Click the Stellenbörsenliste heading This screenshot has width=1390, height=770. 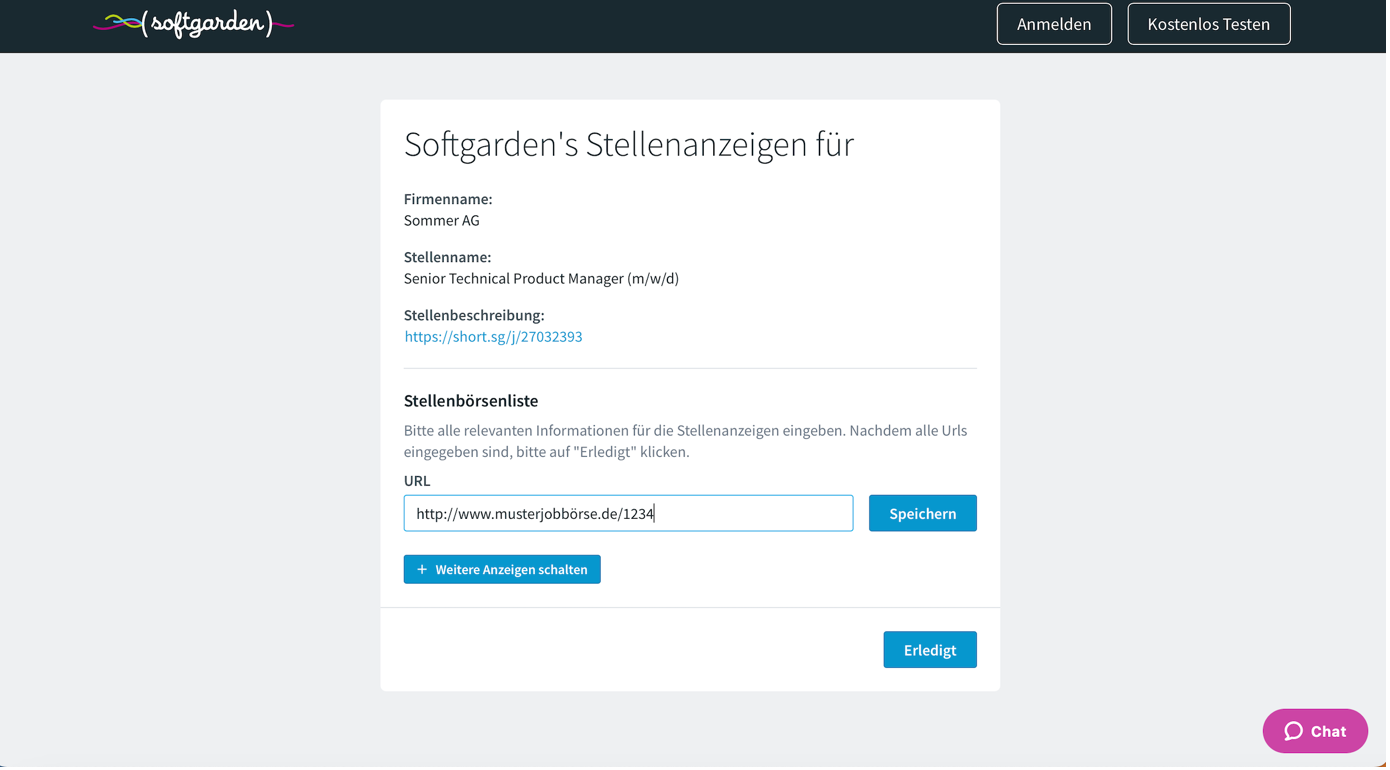point(471,401)
